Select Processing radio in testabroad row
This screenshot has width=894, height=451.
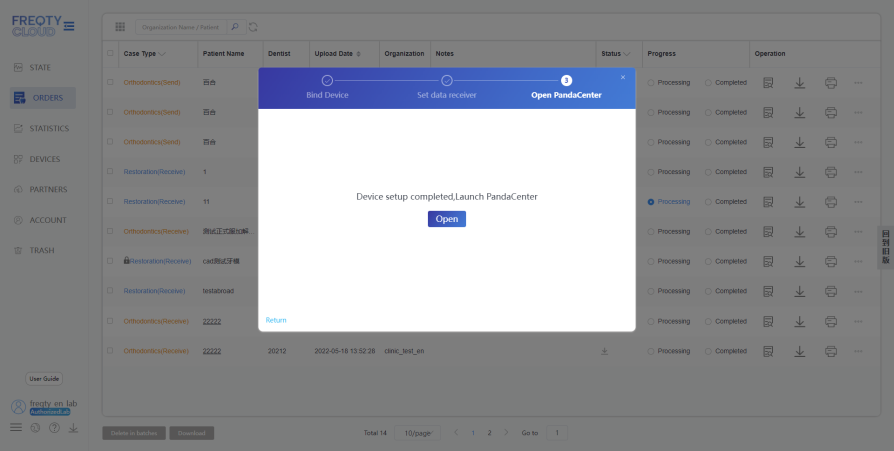[651, 291]
